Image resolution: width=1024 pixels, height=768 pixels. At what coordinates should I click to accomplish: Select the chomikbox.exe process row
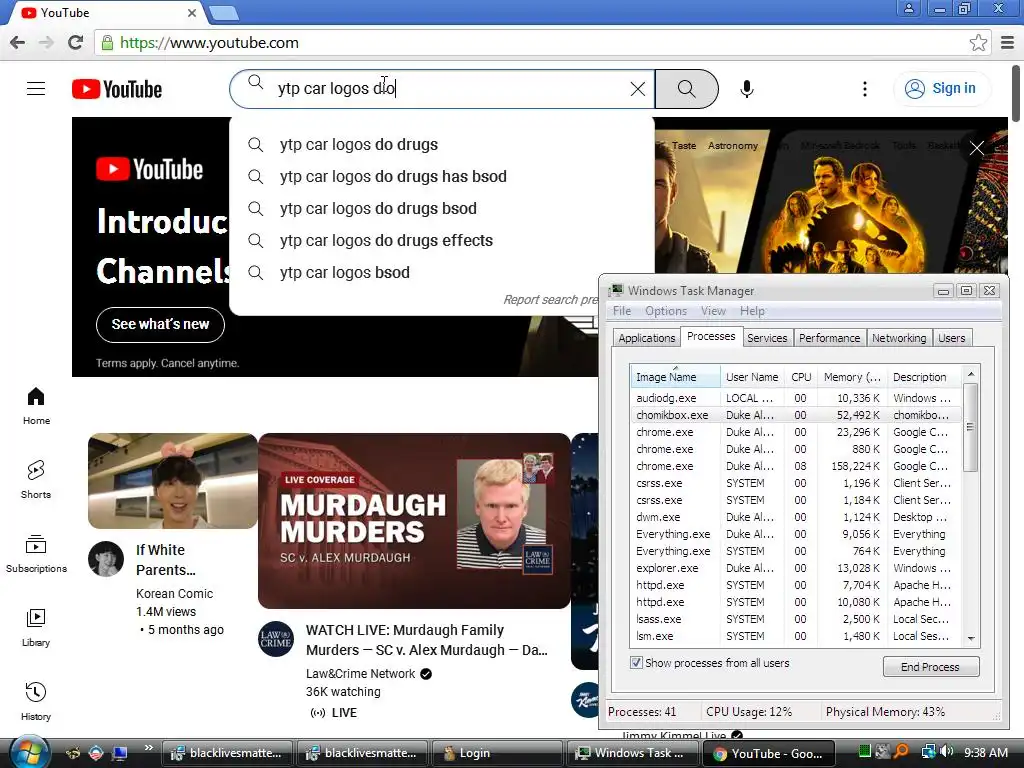click(x=795, y=415)
